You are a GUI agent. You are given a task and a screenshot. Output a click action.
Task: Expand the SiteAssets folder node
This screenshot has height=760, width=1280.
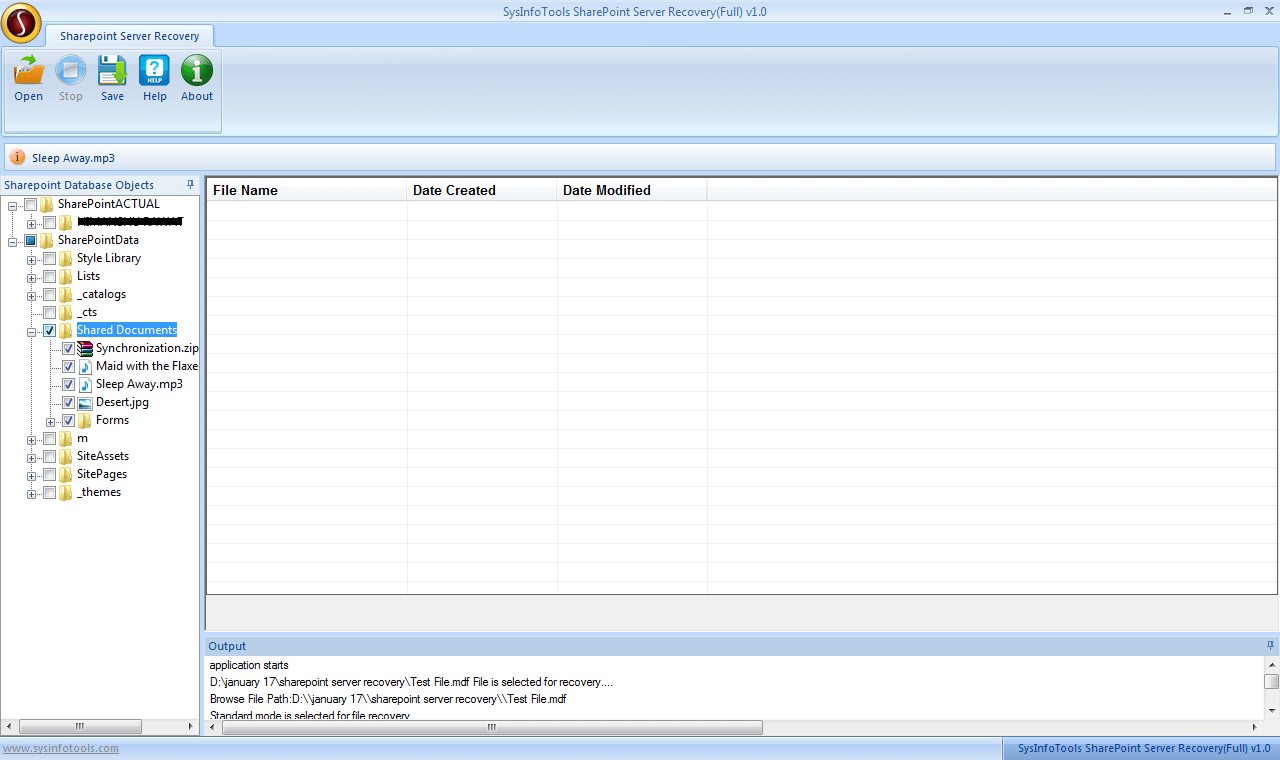(x=32, y=457)
